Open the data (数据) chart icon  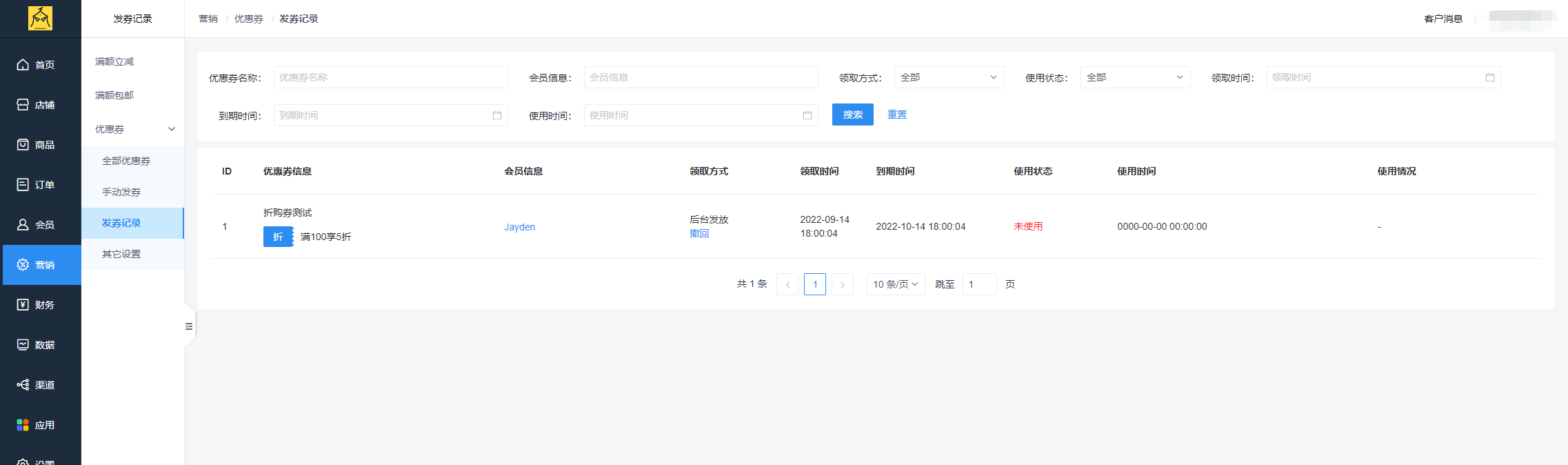(23, 345)
